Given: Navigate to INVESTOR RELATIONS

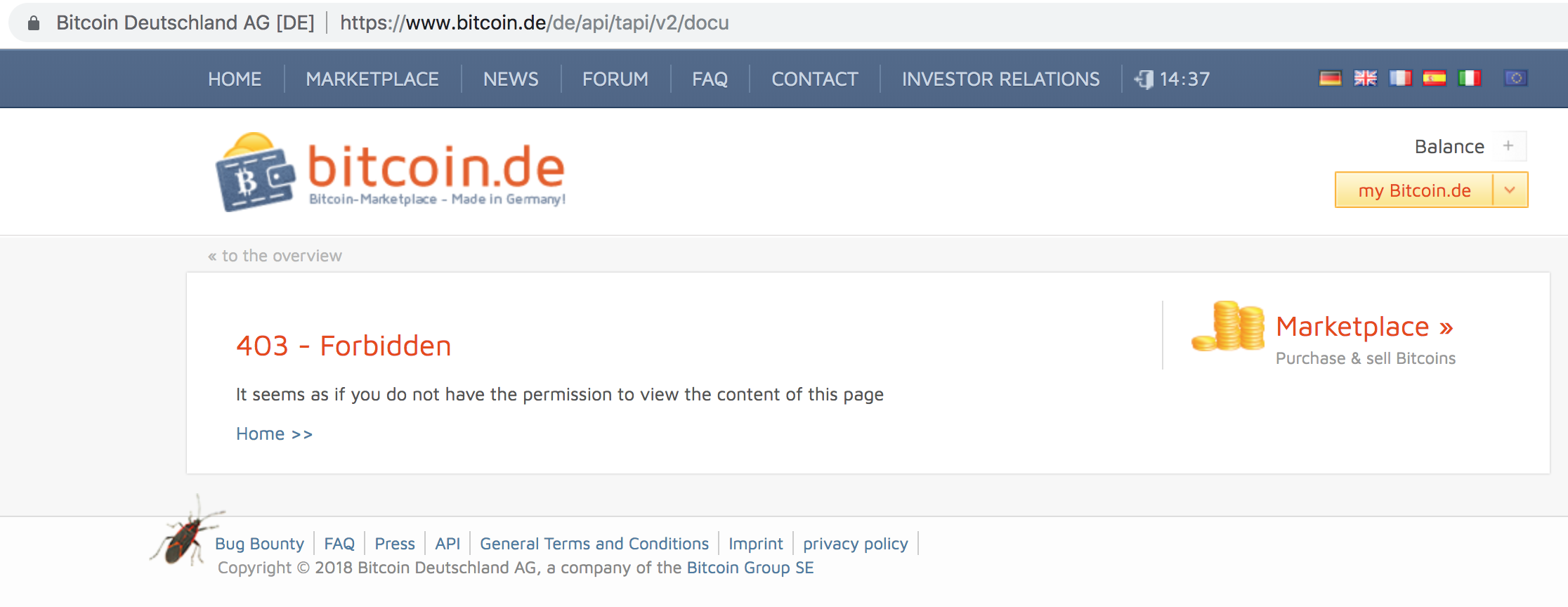Looking at the screenshot, I should coord(1000,79).
